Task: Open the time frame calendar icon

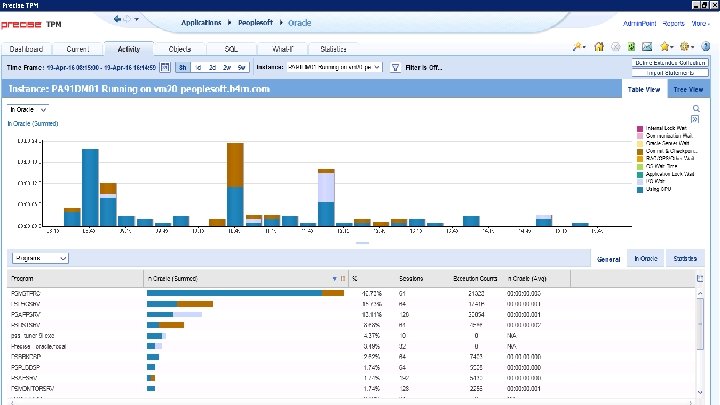Action: coord(165,67)
